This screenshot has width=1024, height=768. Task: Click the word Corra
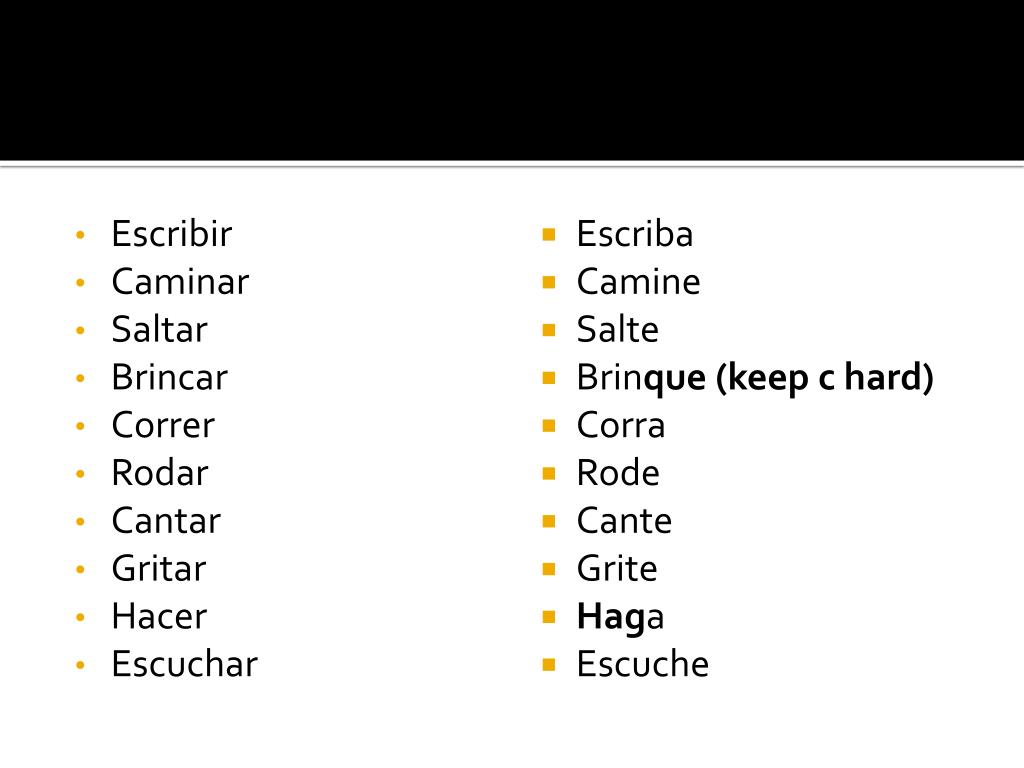(621, 425)
